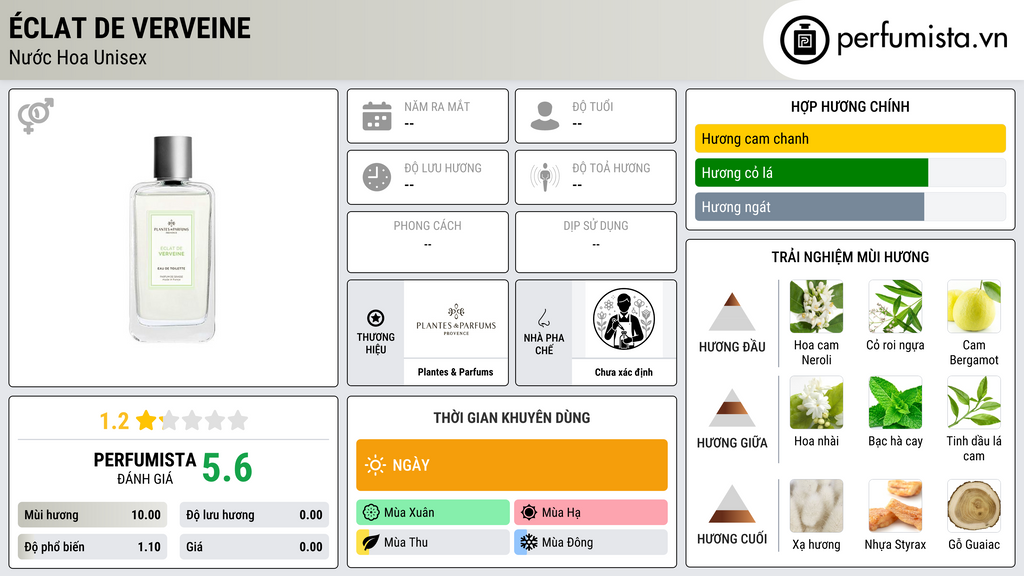Click the star badge icon above Thương hiệu

376,318
